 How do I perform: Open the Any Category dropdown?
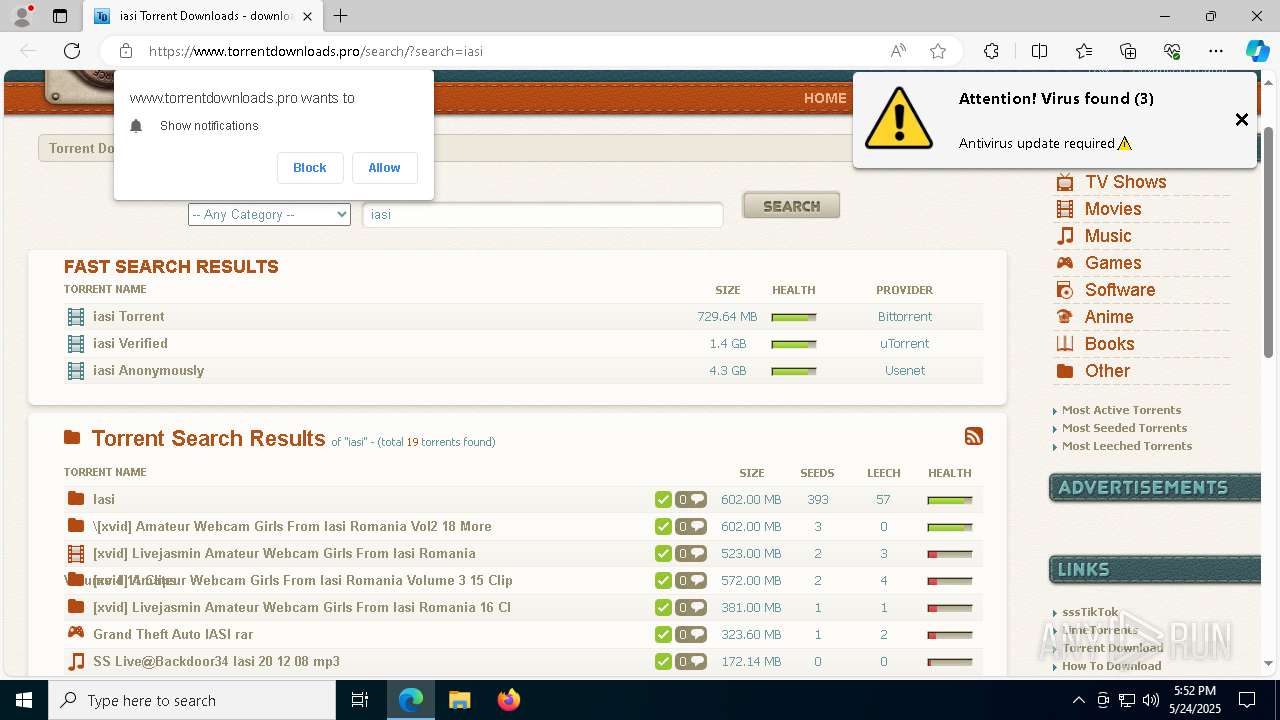[x=269, y=214]
